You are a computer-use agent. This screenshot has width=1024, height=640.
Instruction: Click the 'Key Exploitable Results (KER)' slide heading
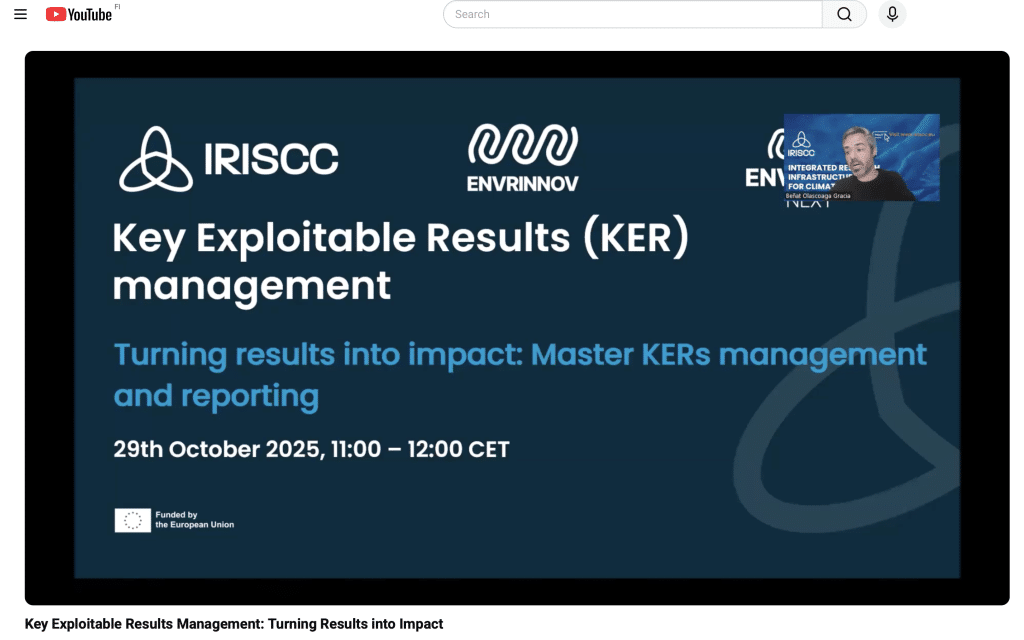400,239
